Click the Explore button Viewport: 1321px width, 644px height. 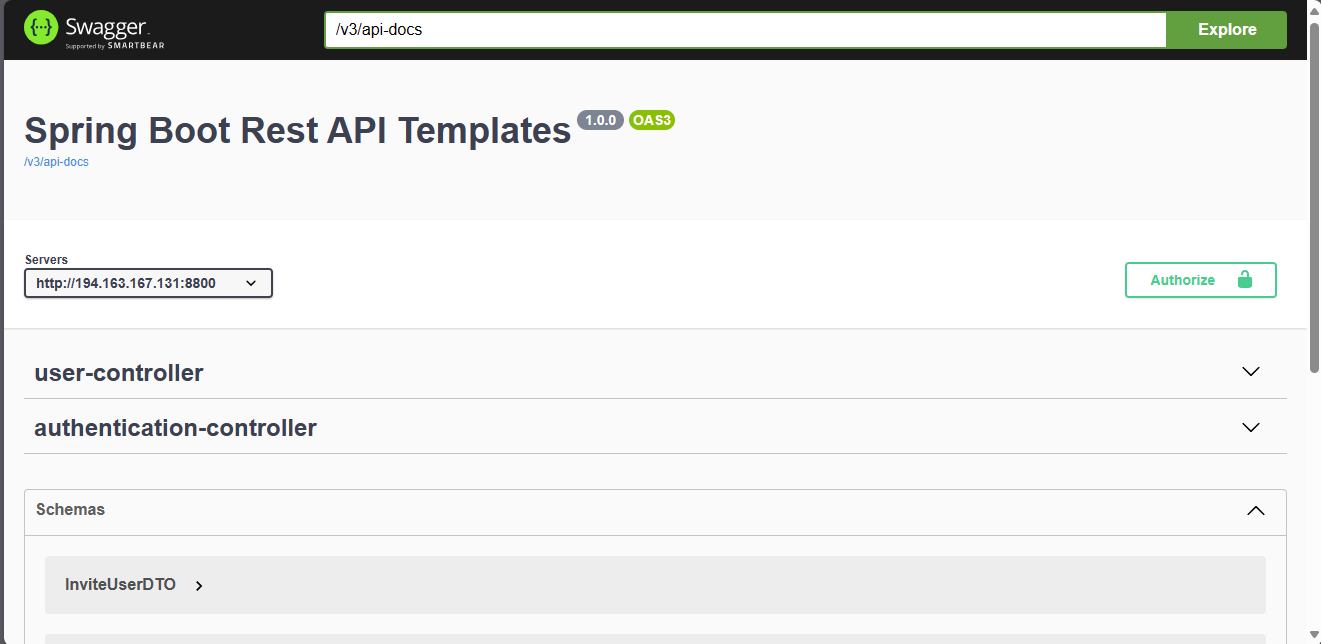coord(1227,30)
